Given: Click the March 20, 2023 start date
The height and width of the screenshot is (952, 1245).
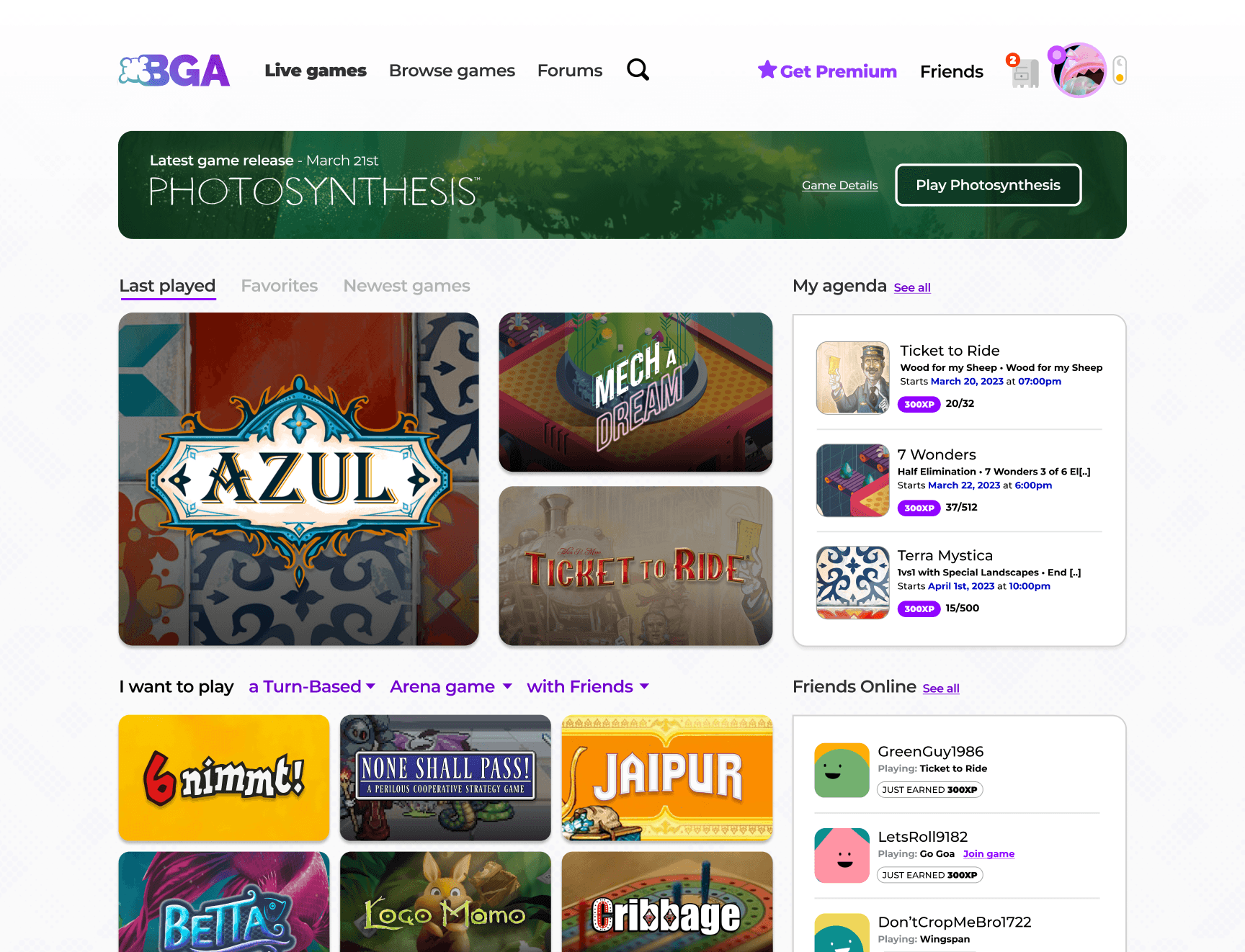Looking at the screenshot, I should pos(967,382).
